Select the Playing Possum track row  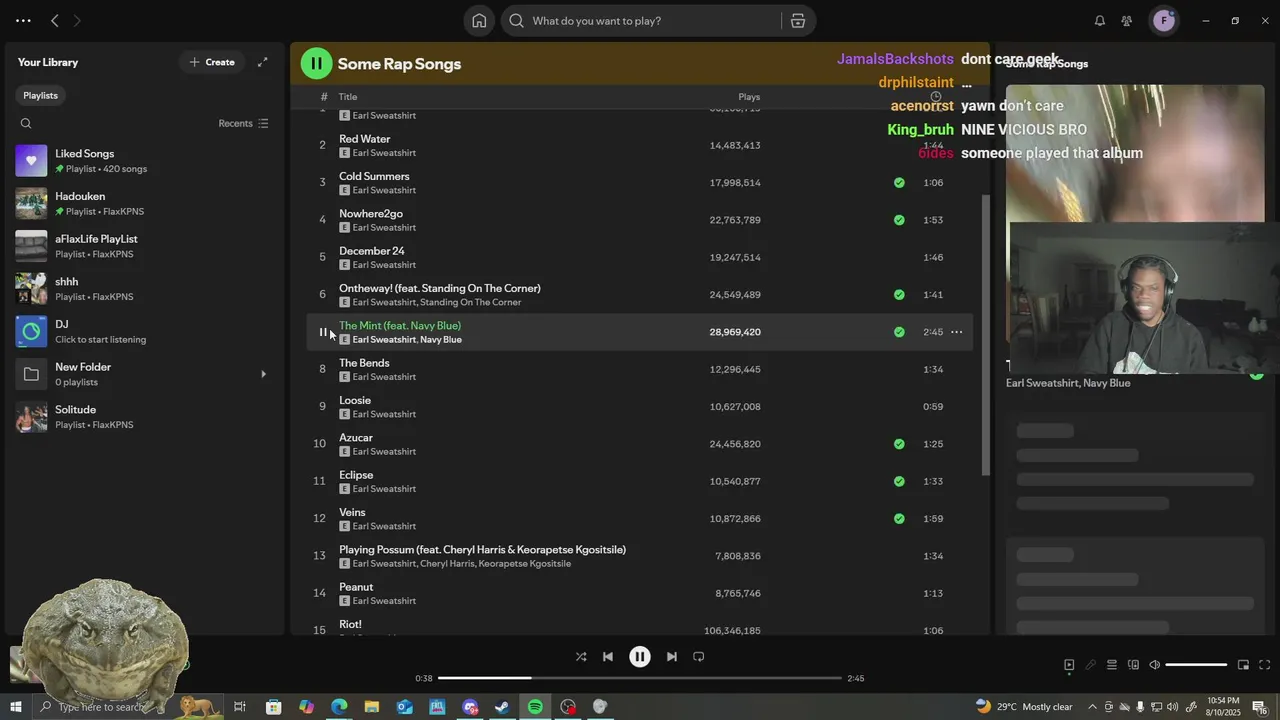click(x=640, y=556)
